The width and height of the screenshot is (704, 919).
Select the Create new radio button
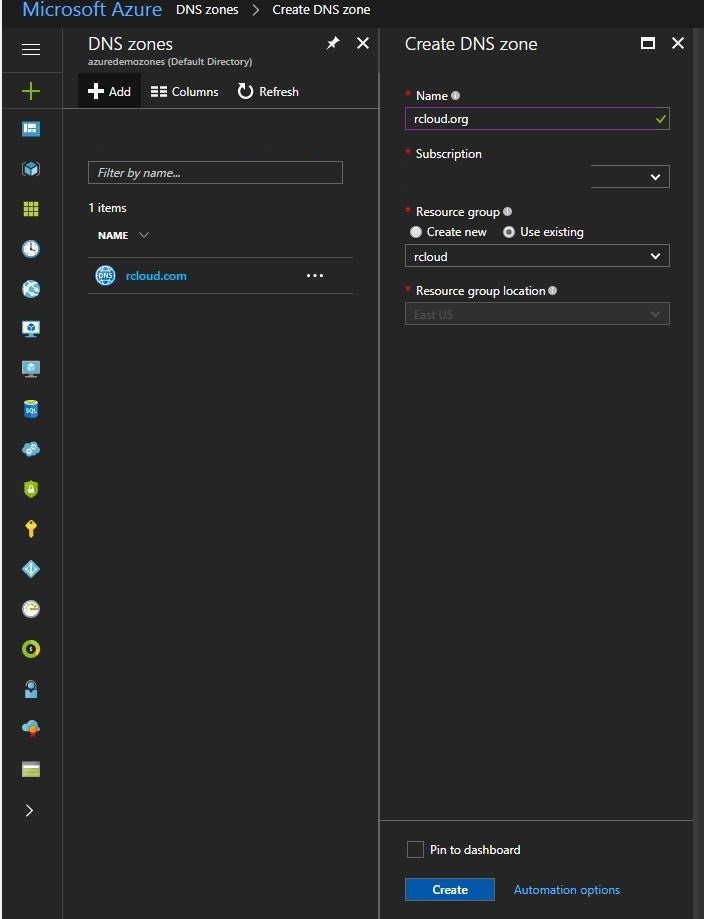pyautogui.click(x=416, y=232)
